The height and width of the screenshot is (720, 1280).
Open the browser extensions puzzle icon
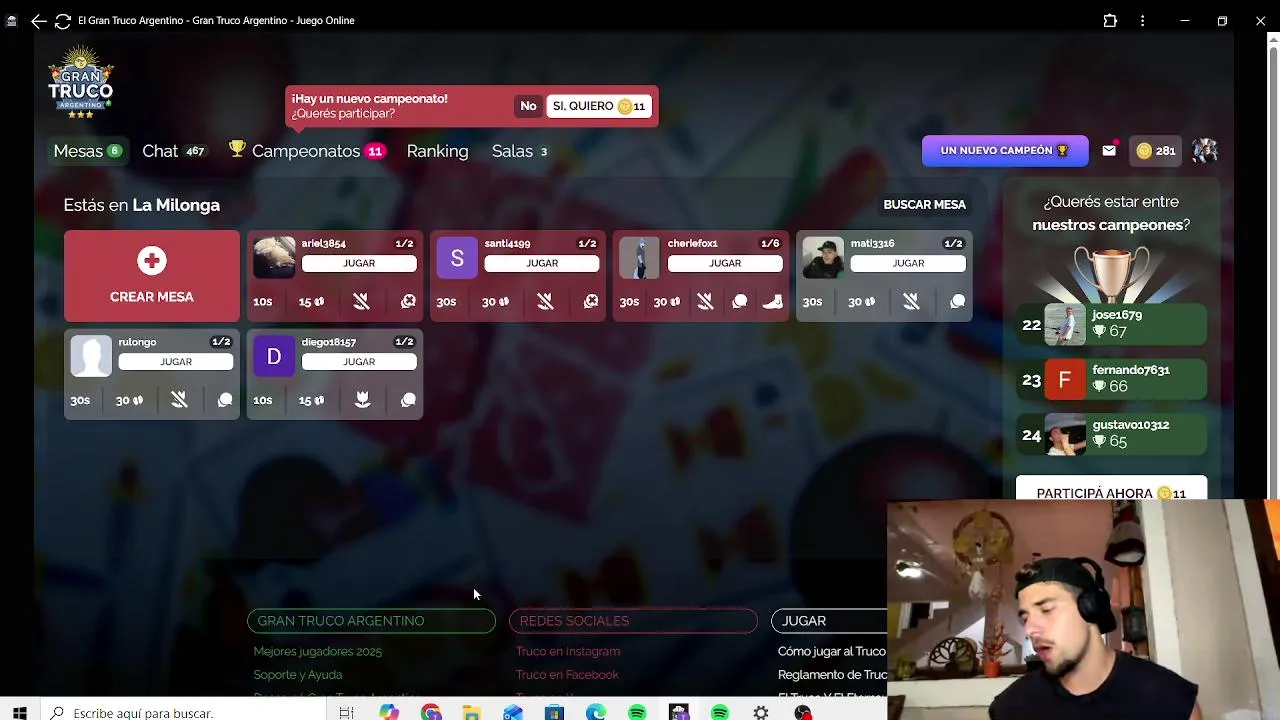pyautogui.click(x=1110, y=20)
